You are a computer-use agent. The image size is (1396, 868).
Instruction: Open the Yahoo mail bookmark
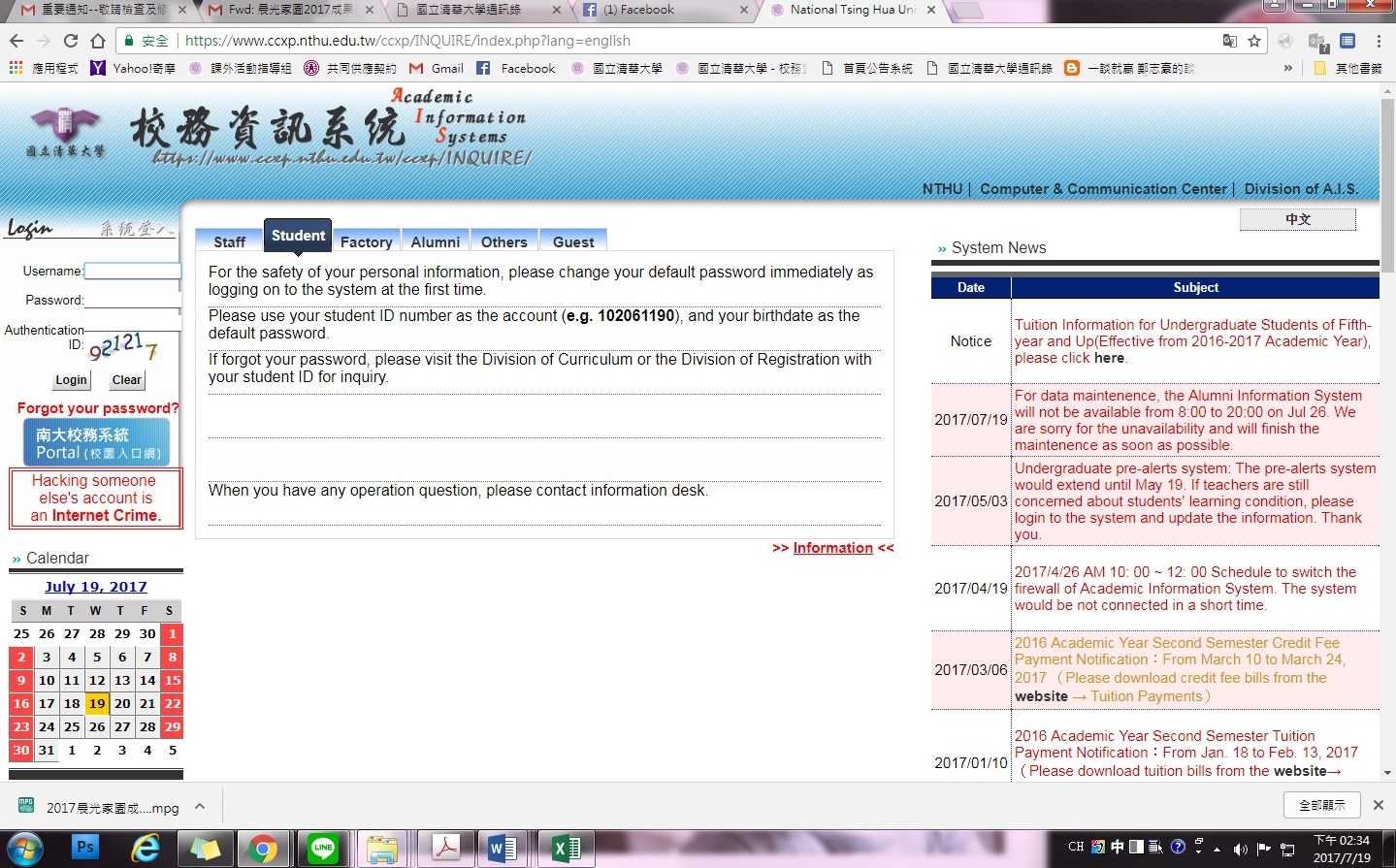point(133,68)
